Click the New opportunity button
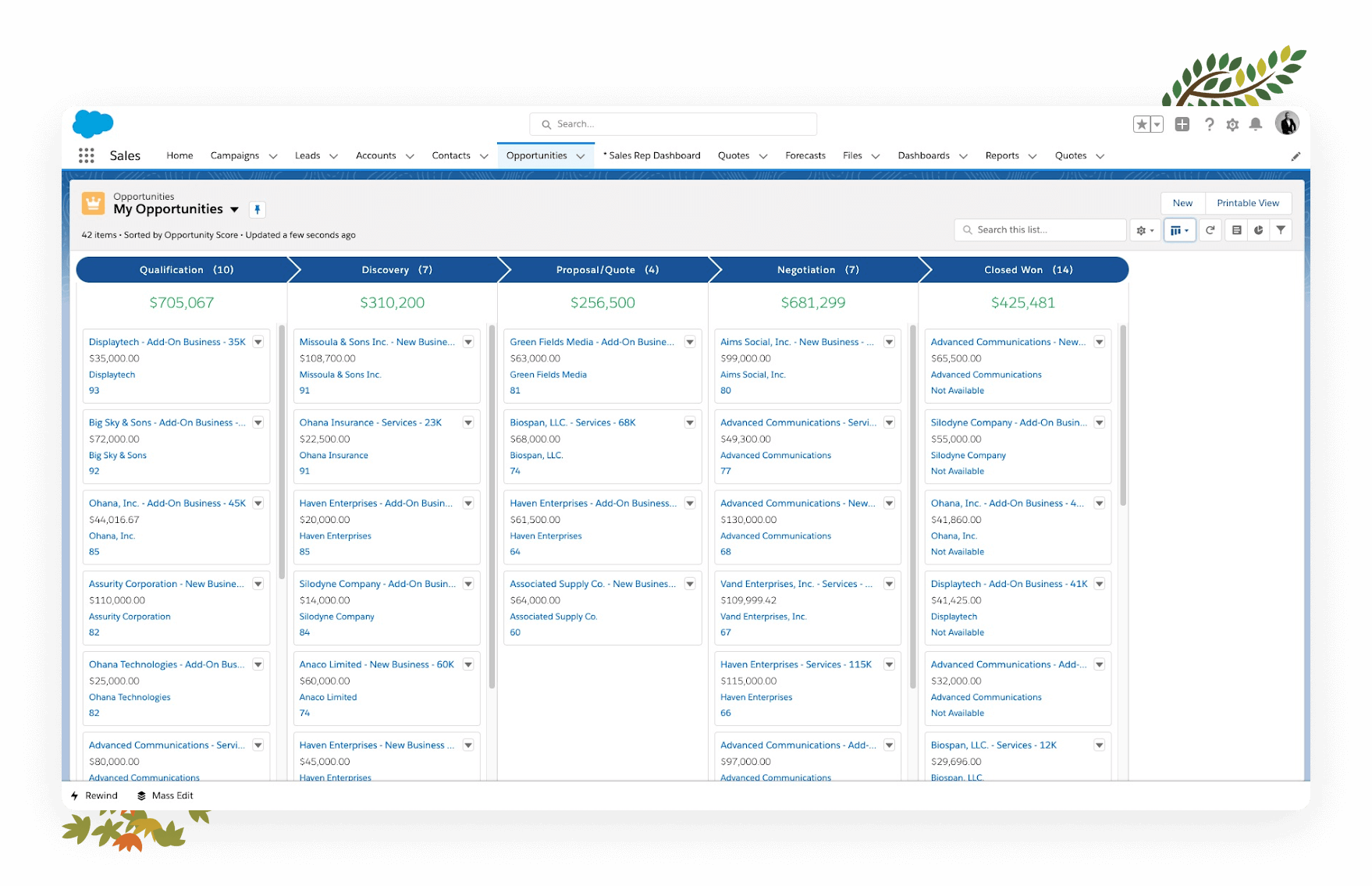Screen dimensions: 1372x886 click(x=1182, y=203)
